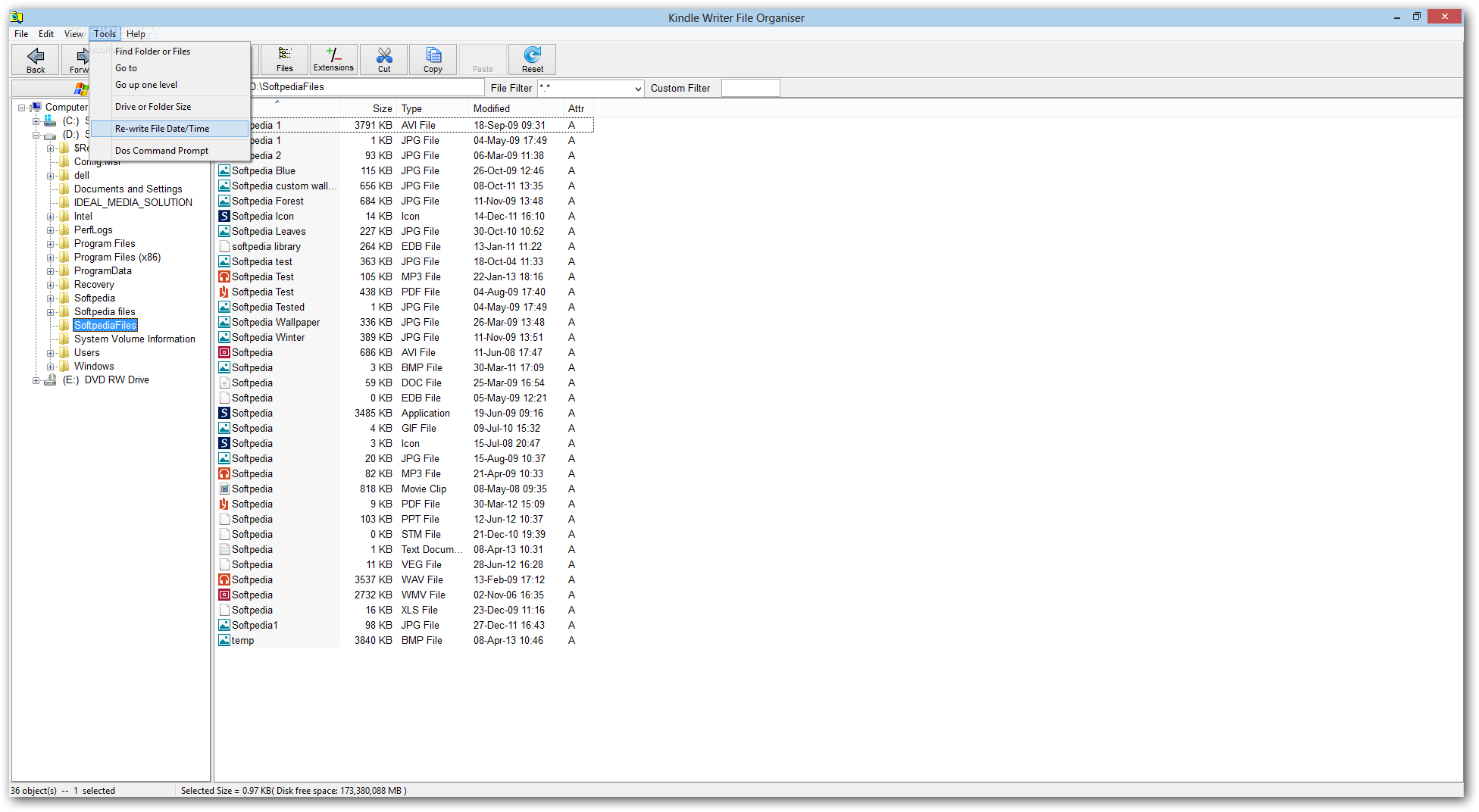Click the Softpedia WMV file icon

[224, 595]
